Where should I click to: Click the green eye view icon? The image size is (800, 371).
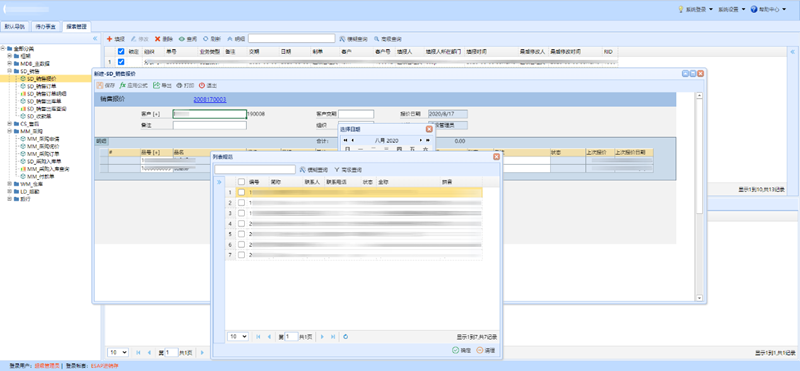(x=182, y=39)
